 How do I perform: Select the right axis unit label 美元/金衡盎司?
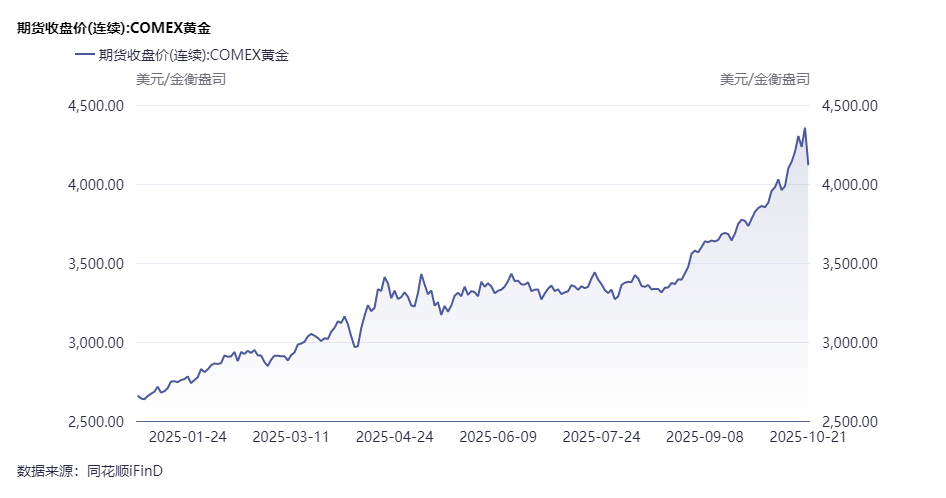(x=765, y=79)
